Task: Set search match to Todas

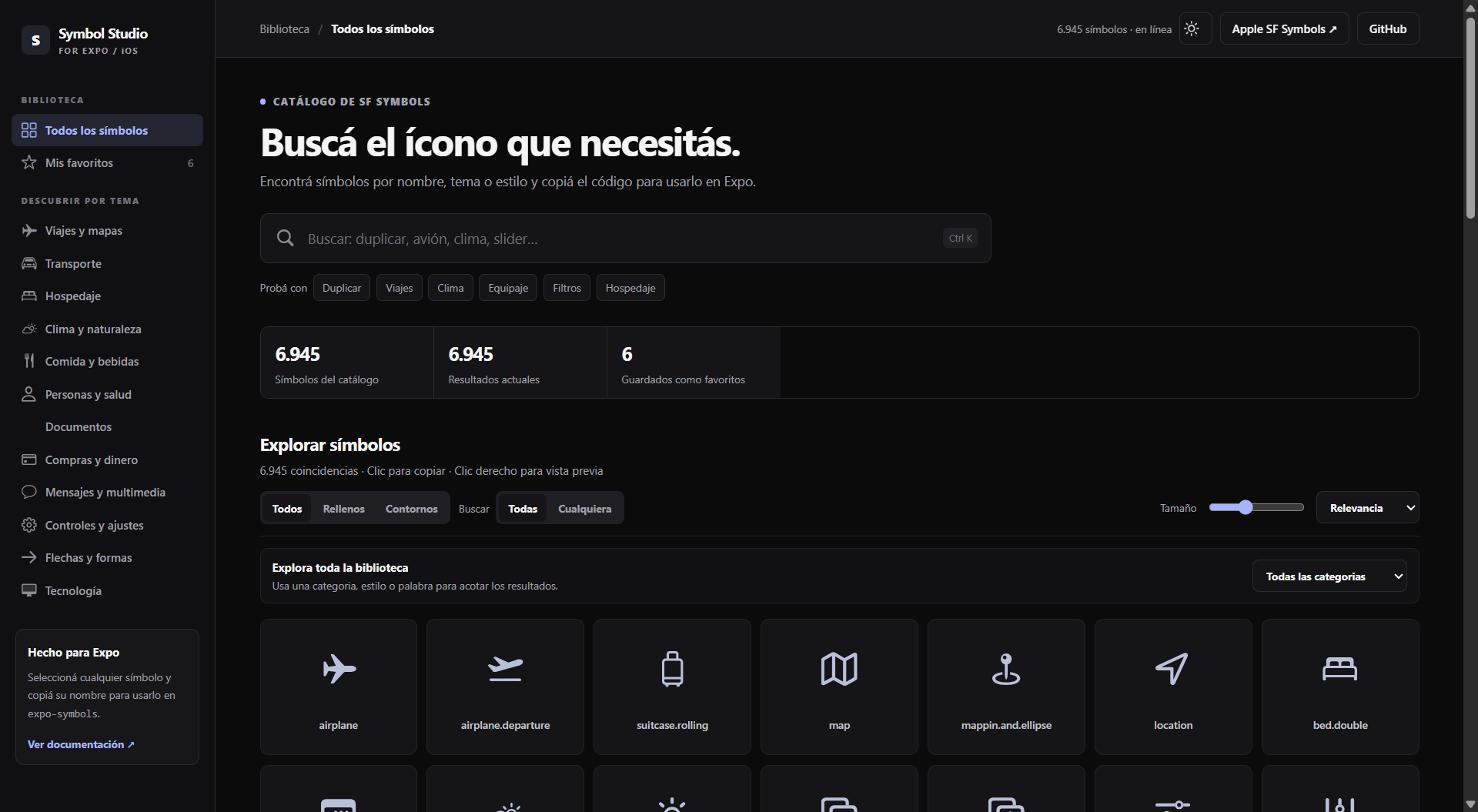Action: coord(523,508)
